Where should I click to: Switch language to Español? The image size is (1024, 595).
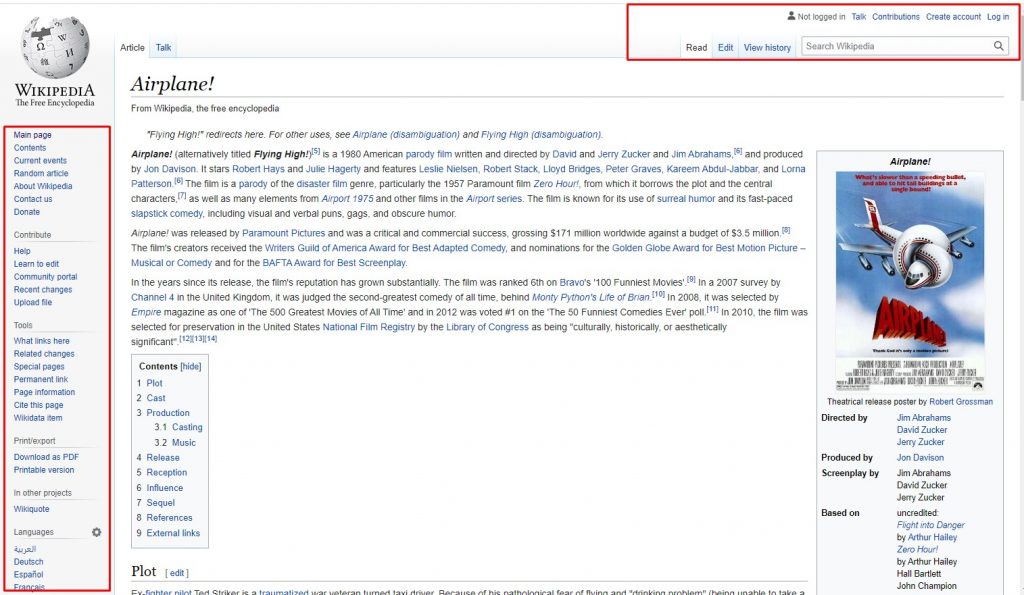[29, 575]
